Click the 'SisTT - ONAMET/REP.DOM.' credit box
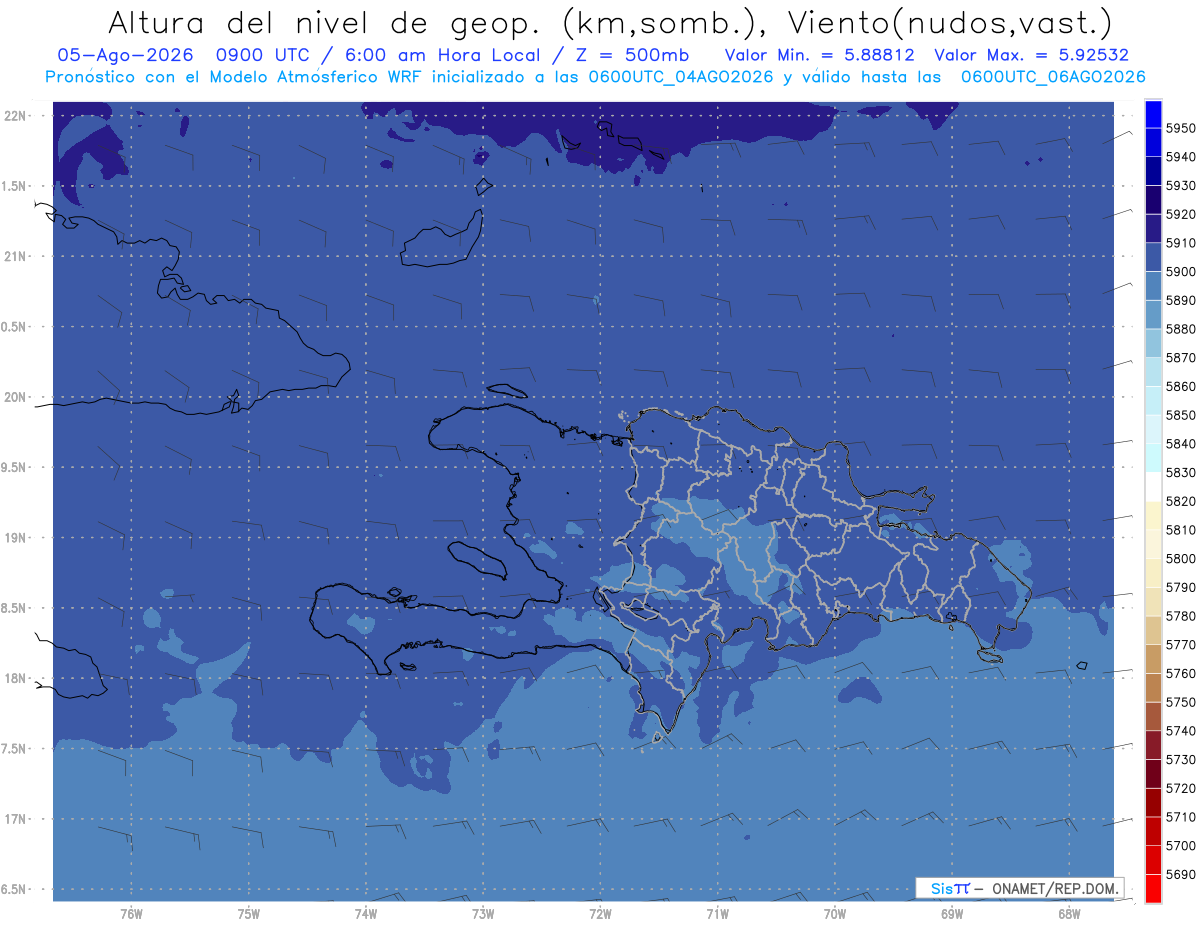The width and height of the screenshot is (1200, 927). [1019, 888]
